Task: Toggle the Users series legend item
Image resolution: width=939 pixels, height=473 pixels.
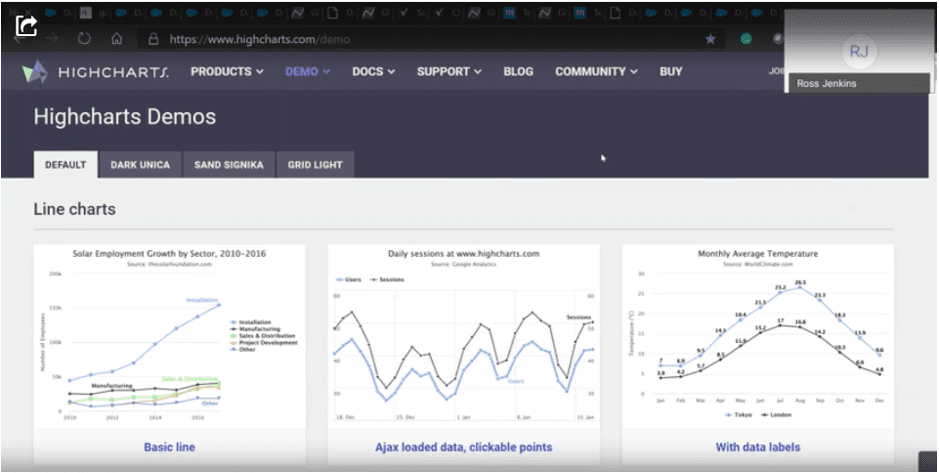Action: [349, 280]
